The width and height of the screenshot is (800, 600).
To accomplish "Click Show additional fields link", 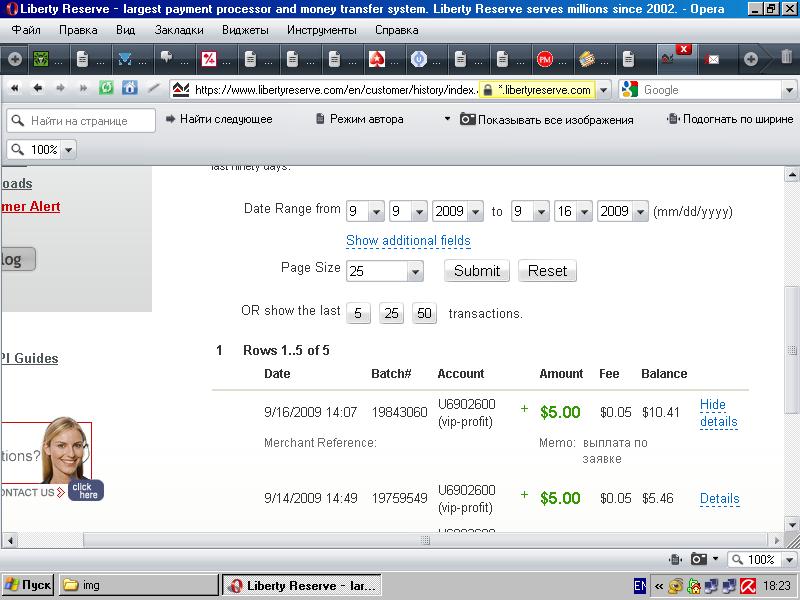I will click(408, 240).
